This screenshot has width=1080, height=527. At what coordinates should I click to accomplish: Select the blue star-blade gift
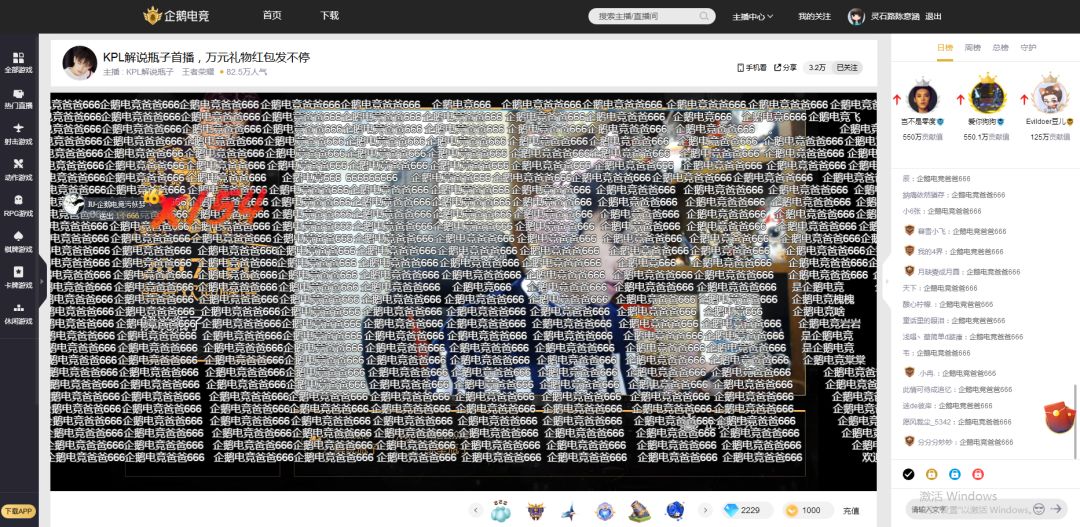(570, 510)
